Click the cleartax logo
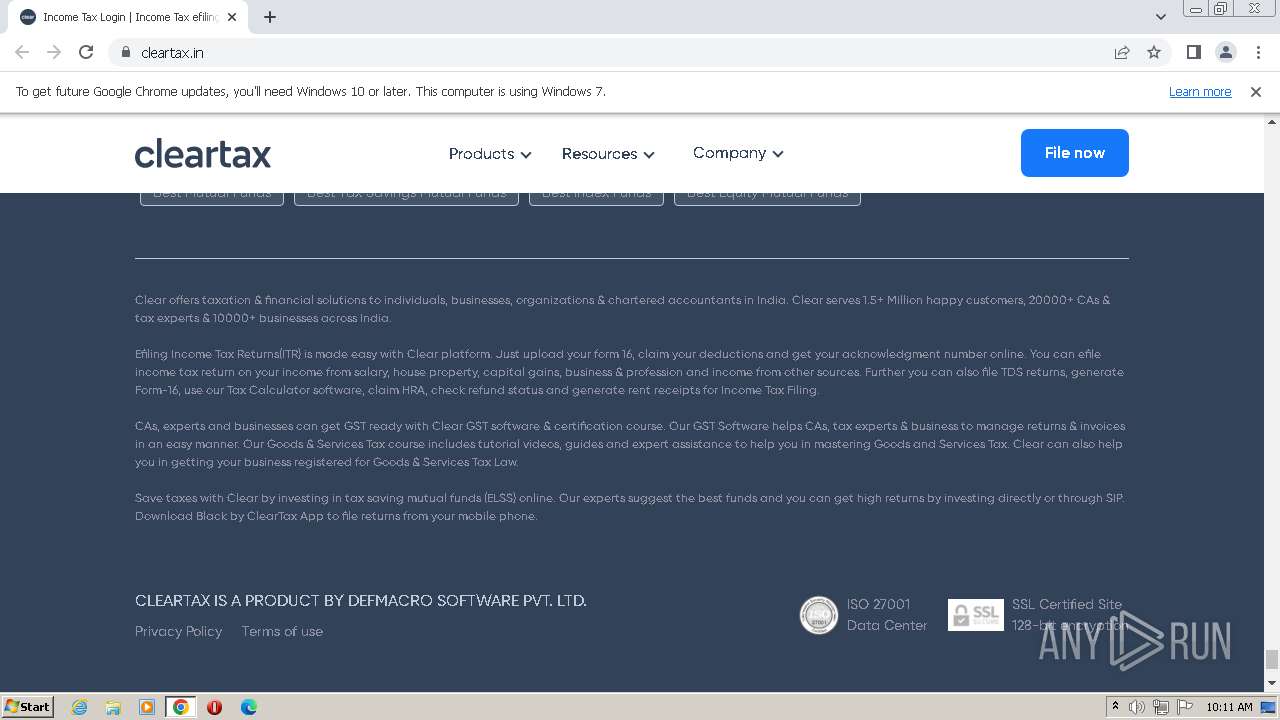This screenshot has height=720, width=1280. (x=203, y=153)
